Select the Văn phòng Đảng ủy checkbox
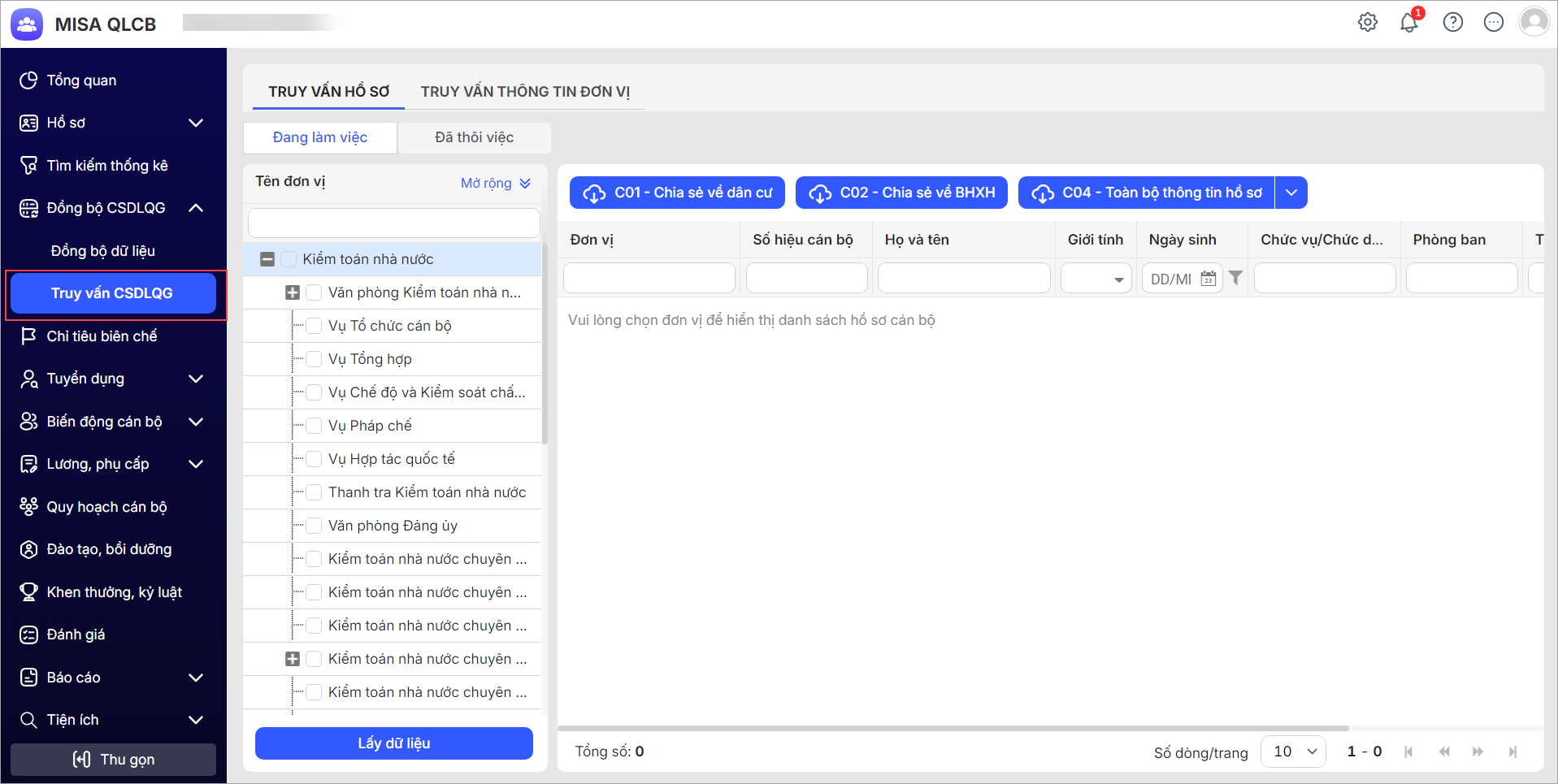Viewport: 1558px width, 784px height. (314, 526)
